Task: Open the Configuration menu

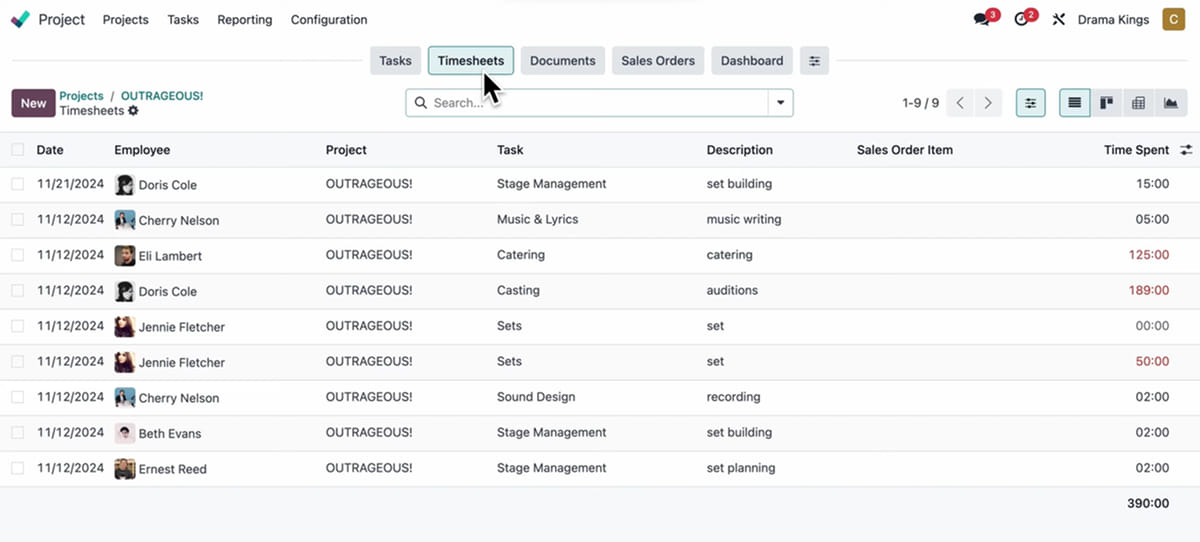Action: (329, 19)
